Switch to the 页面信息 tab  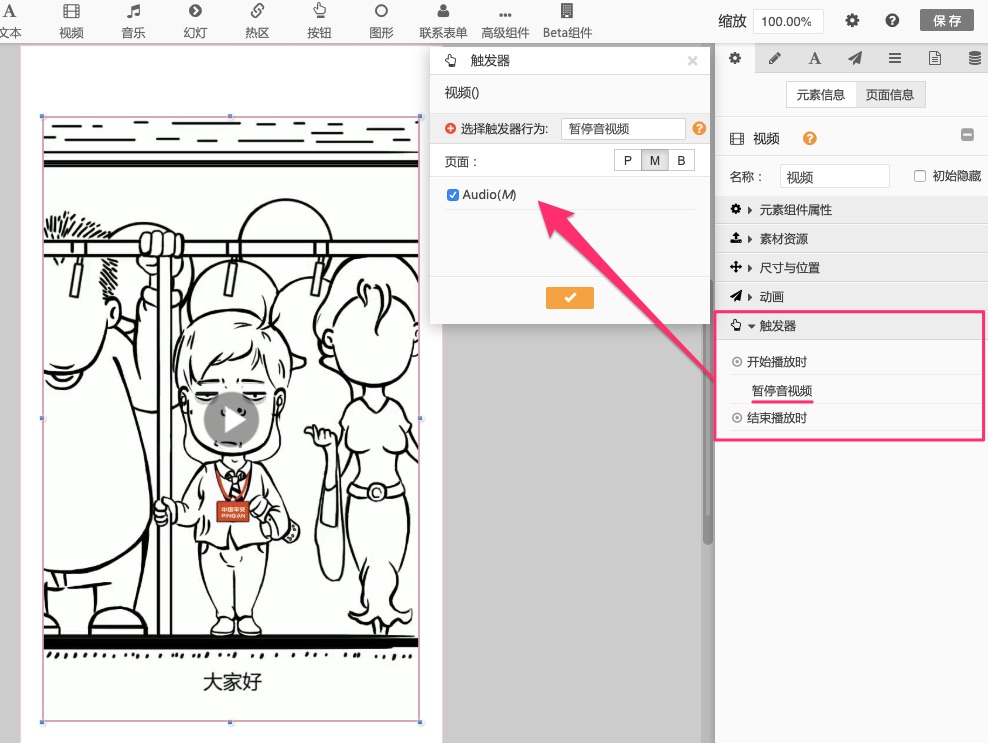(890, 95)
